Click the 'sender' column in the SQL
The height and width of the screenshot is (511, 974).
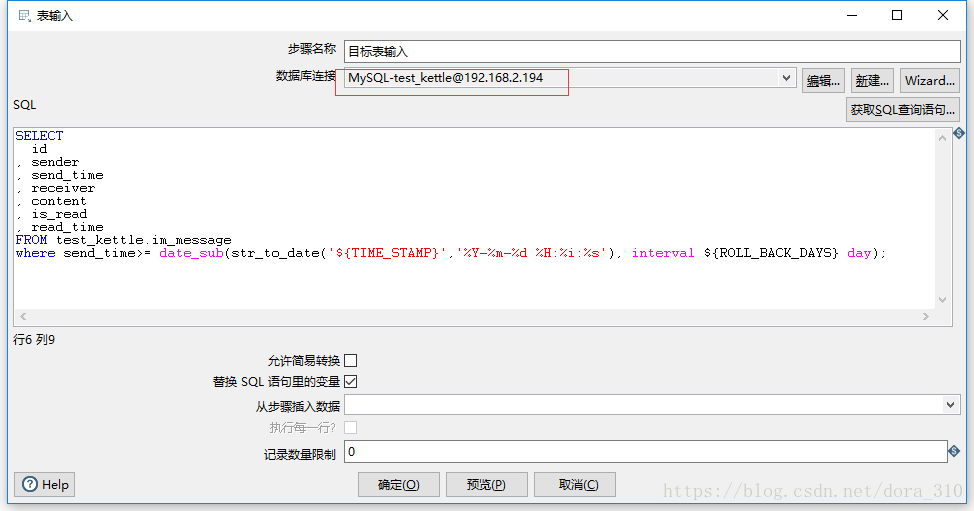pyautogui.click(x=55, y=162)
